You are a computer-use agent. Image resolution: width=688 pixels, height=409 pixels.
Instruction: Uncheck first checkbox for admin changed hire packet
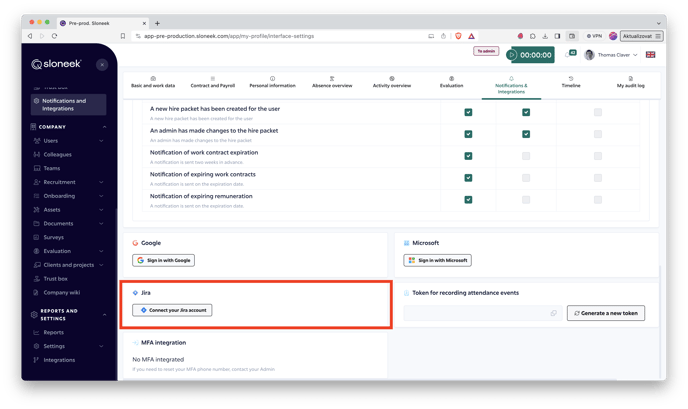pos(468,134)
